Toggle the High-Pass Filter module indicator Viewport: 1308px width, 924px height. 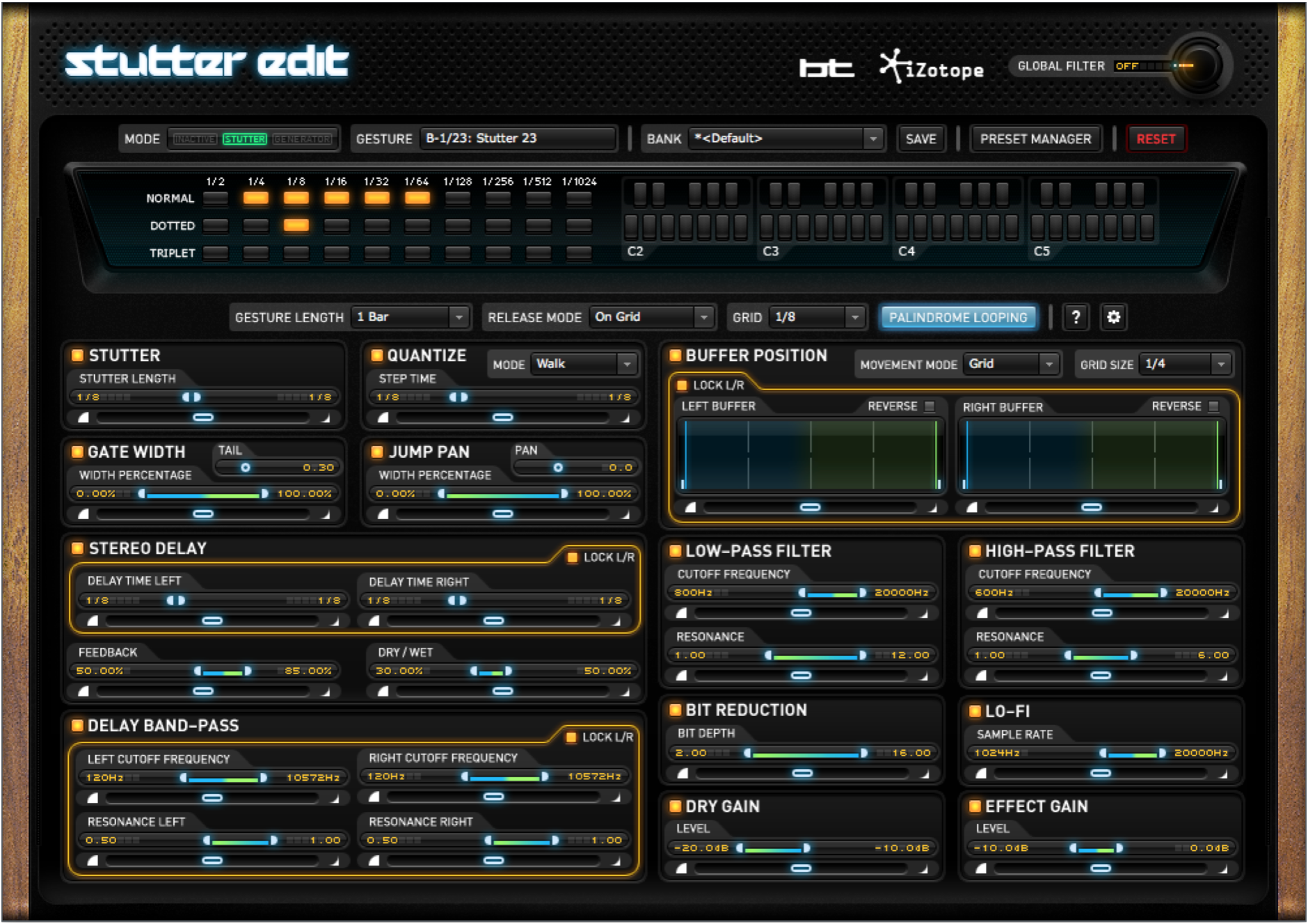point(975,551)
